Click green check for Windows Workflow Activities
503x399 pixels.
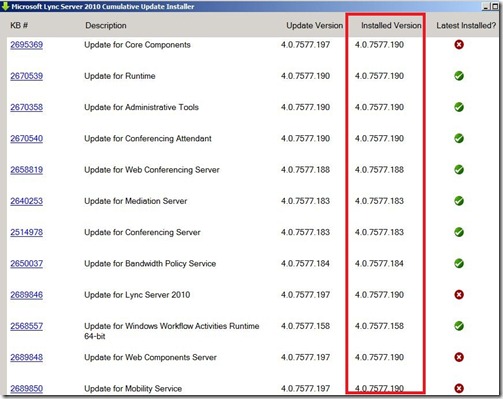click(x=459, y=326)
